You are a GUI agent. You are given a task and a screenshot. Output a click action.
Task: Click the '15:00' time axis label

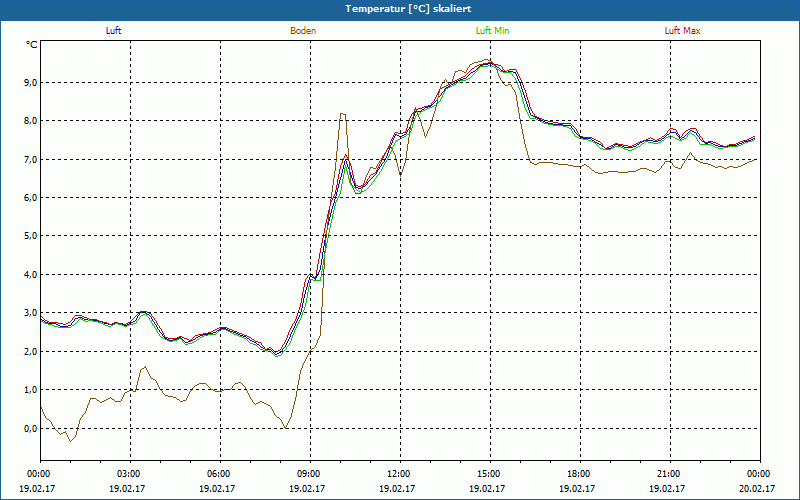(490, 474)
